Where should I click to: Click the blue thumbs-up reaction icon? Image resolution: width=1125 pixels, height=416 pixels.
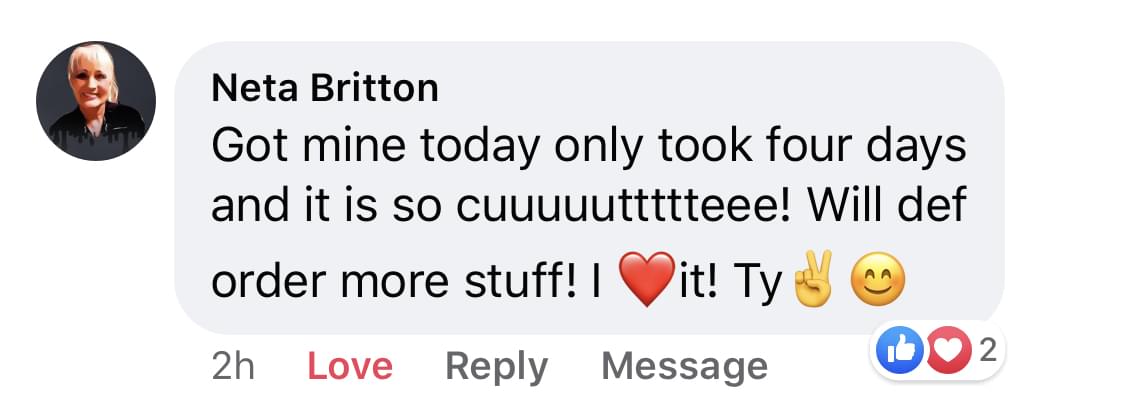coord(895,350)
